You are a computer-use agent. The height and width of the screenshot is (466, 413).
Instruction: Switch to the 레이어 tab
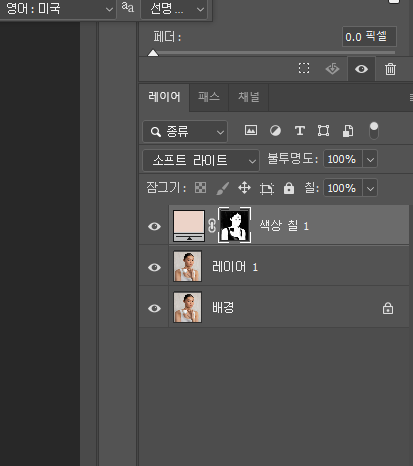(x=164, y=97)
